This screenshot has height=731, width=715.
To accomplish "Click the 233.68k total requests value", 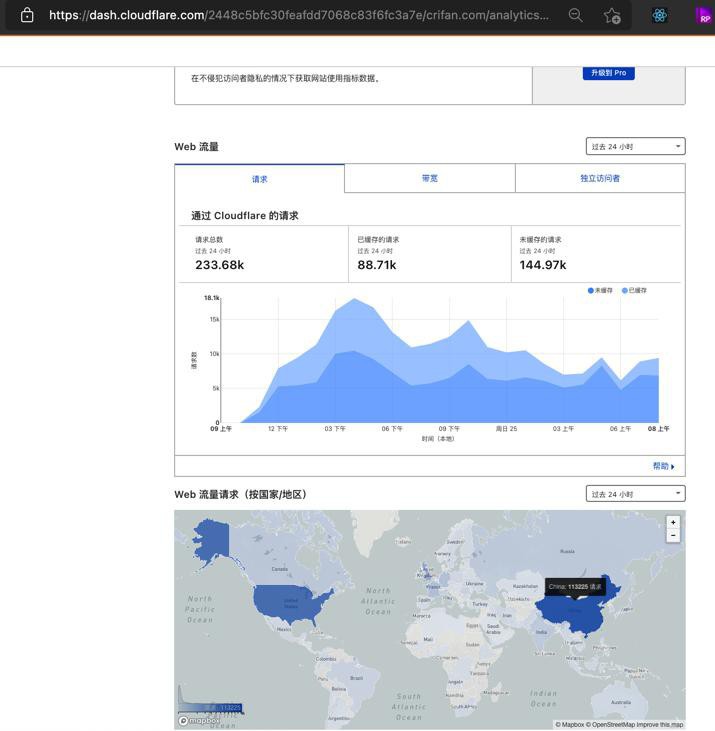I will coord(220,265).
